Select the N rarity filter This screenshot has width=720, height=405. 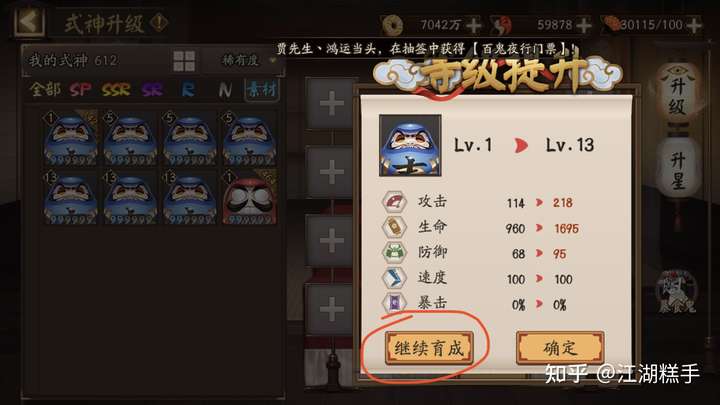[x=225, y=90]
